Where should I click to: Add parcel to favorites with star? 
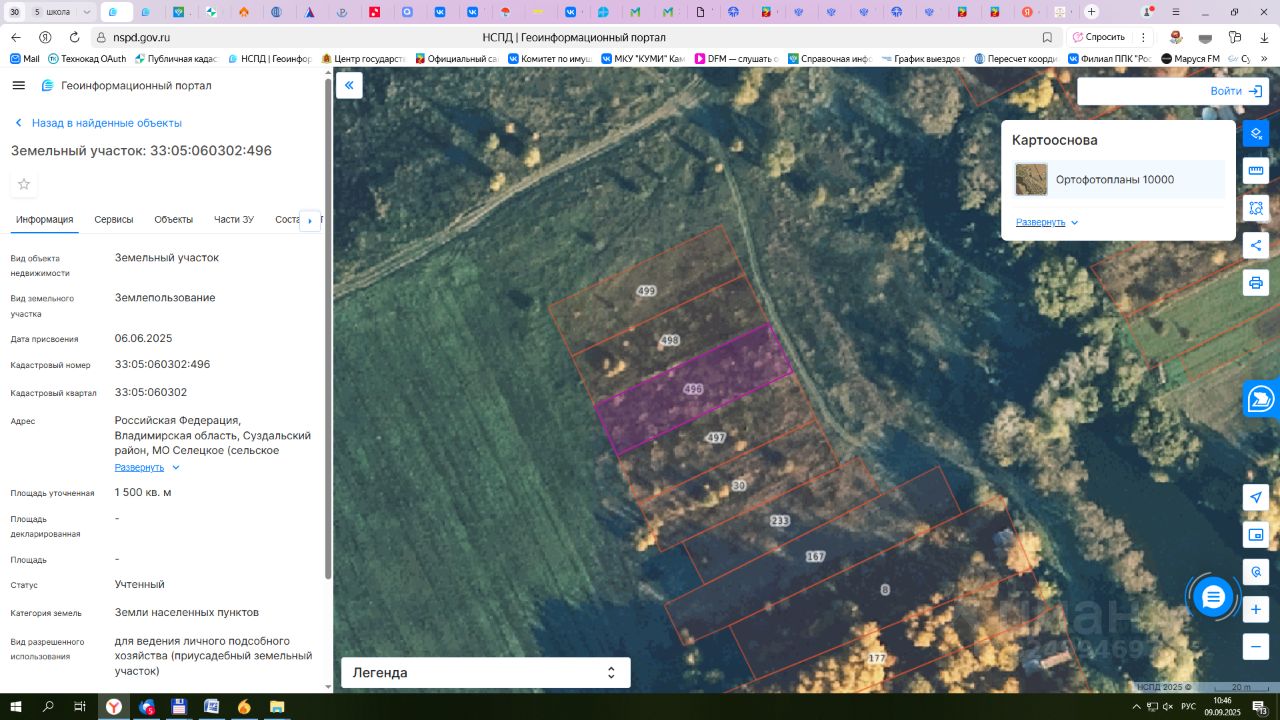click(24, 184)
